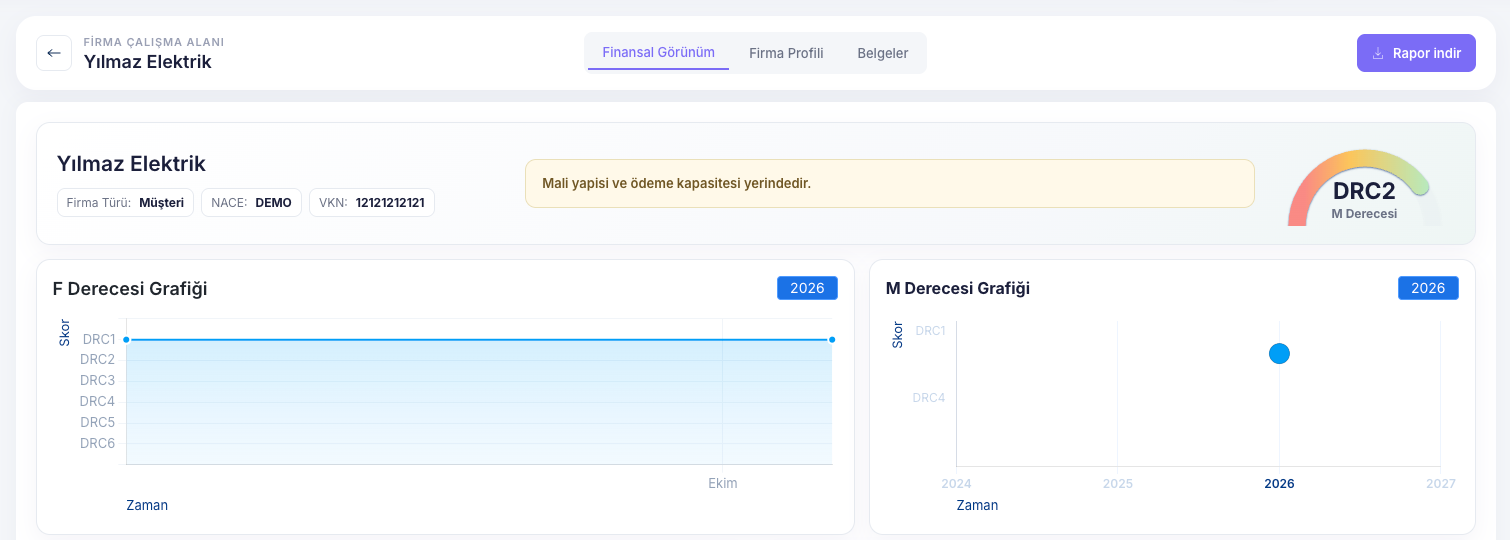The image size is (1510, 540).
Task: Click the DRC6 label on F Derecesi chart
Action: [98, 443]
